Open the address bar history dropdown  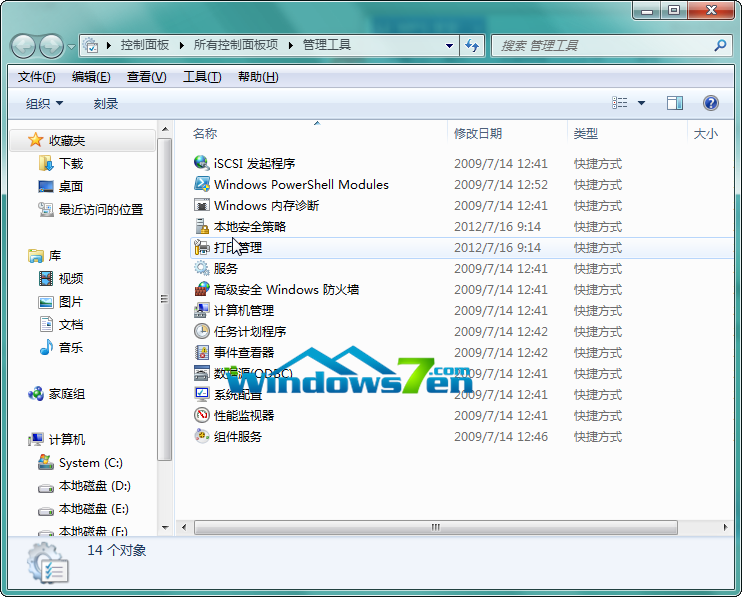coord(447,46)
